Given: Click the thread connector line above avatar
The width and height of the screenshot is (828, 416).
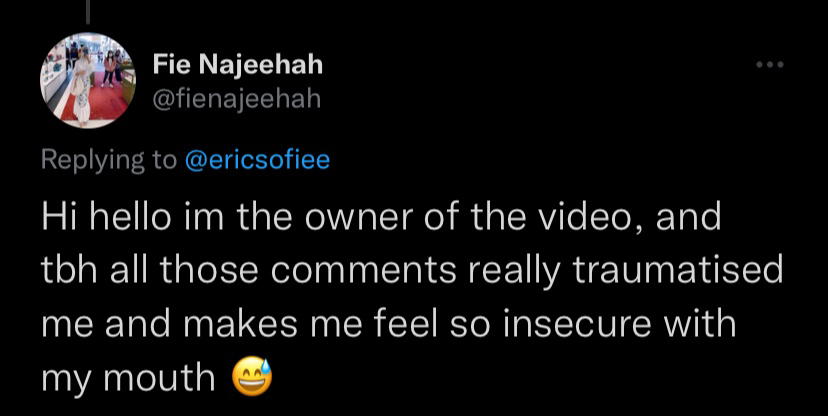Looking at the screenshot, I should pos(88,12).
